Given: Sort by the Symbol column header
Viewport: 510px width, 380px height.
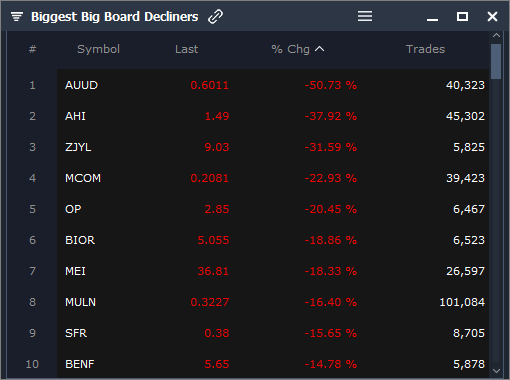Looking at the screenshot, I should point(98,49).
